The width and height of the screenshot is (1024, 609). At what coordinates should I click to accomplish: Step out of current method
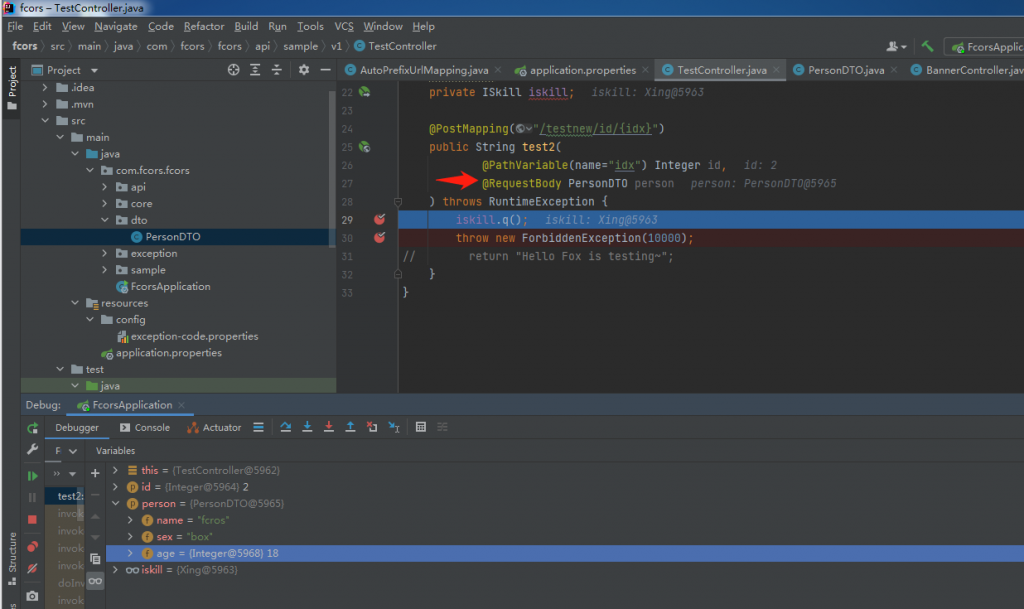click(350, 427)
